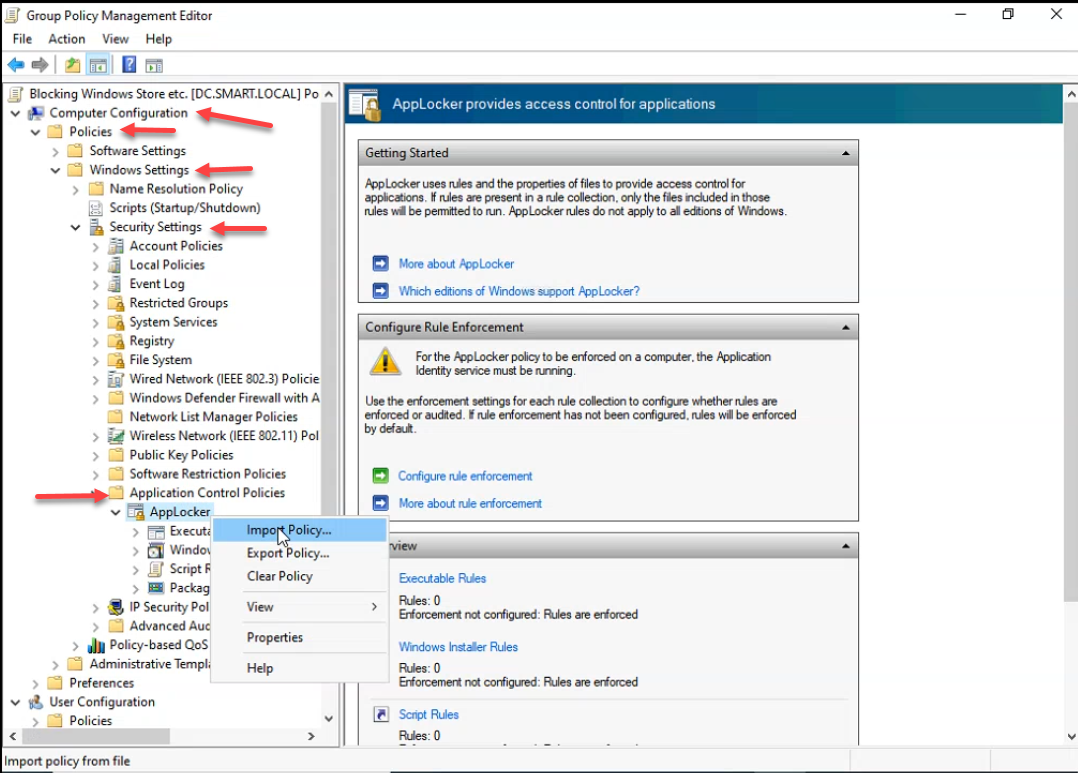
Task: Open the Executable Rules link in overview
Action: (442, 578)
